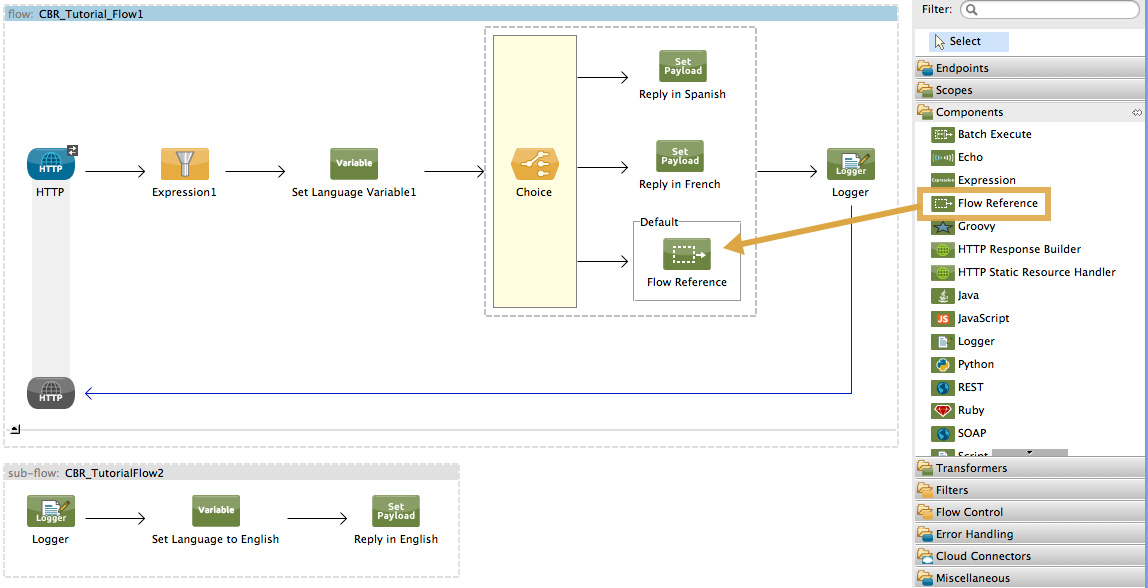Select the HTTP inbound endpoint icon

point(50,164)
